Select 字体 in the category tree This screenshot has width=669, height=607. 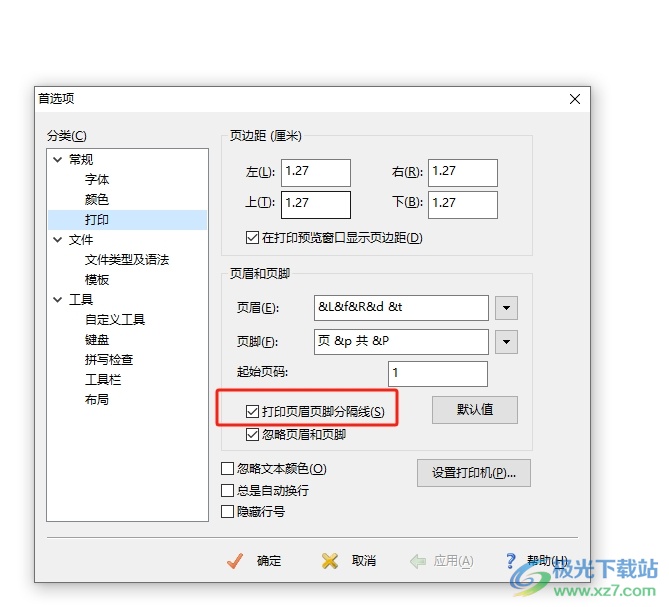pos(97,180)
